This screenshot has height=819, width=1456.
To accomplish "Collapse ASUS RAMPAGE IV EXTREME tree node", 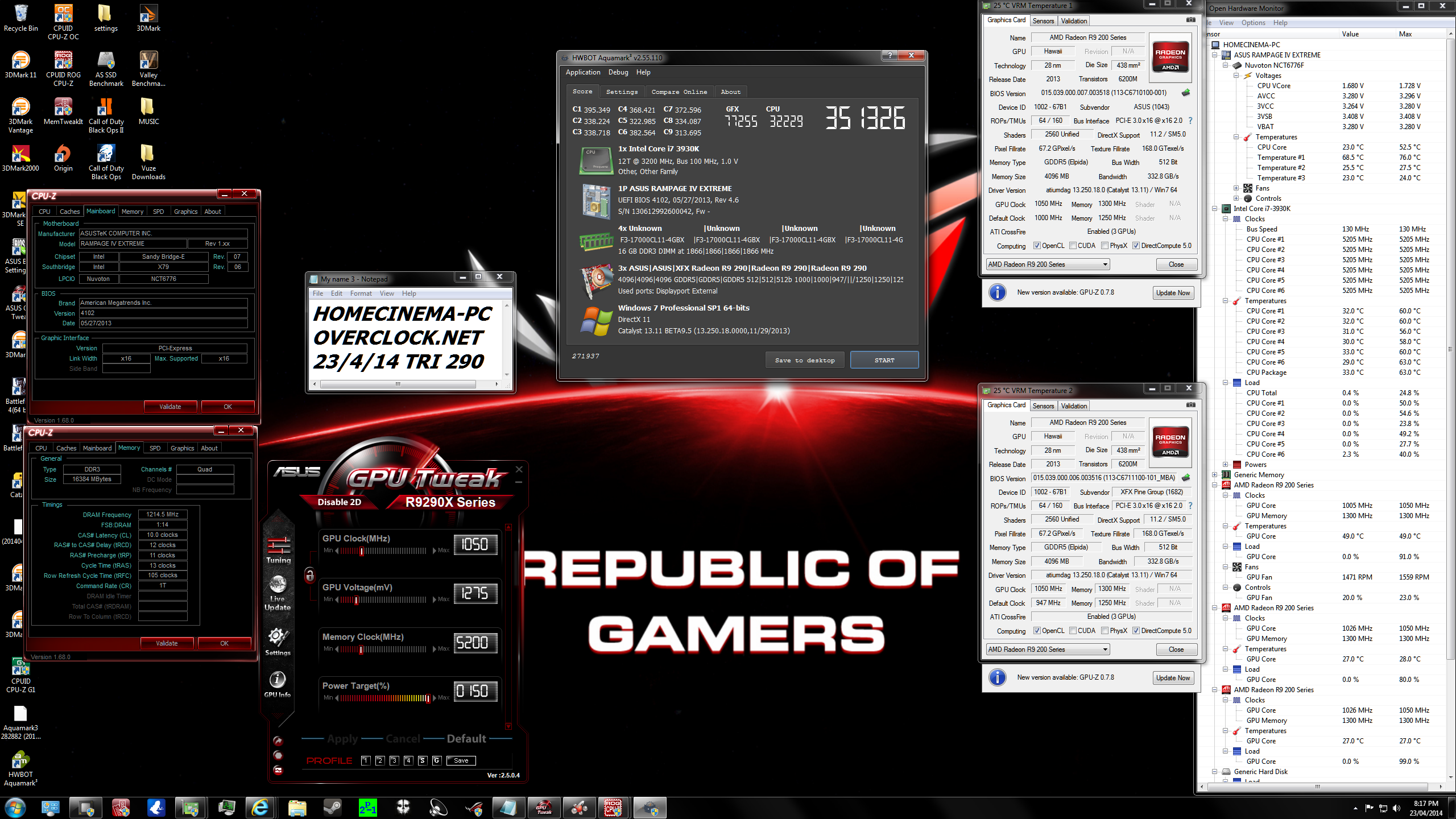I will tap(1215, 55).
